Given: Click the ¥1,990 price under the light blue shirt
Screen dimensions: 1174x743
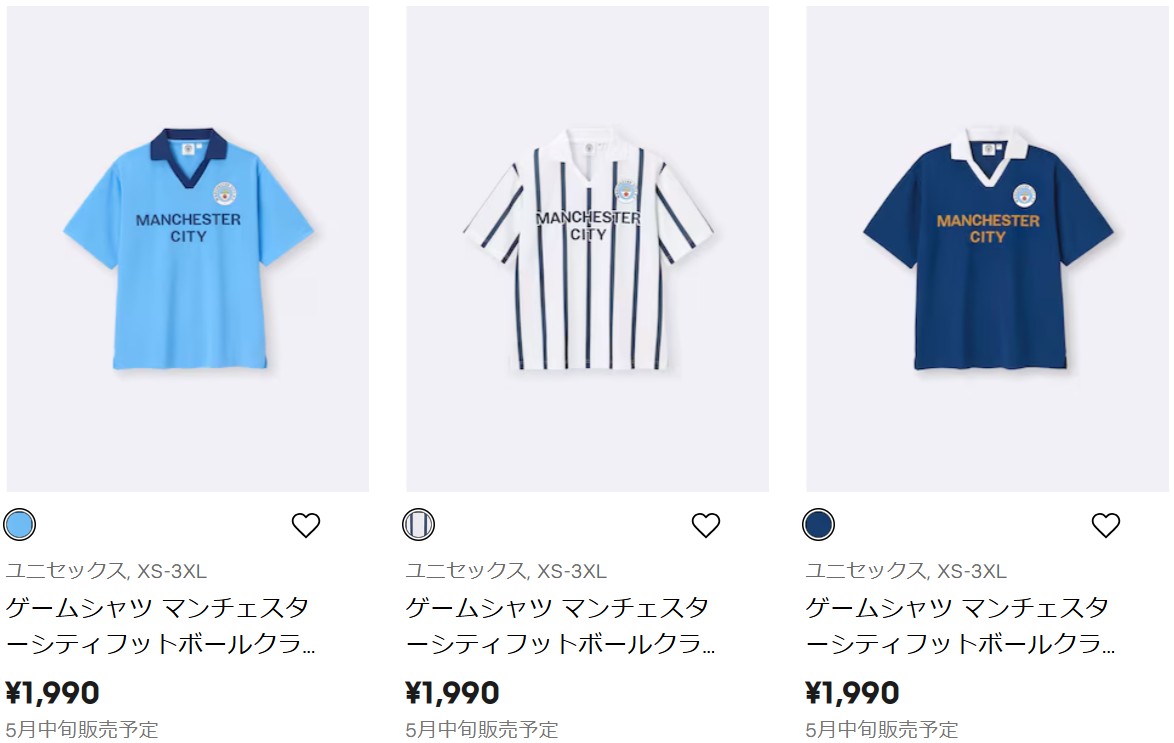Looking at the screenshot, I should (x=52, y=693).
